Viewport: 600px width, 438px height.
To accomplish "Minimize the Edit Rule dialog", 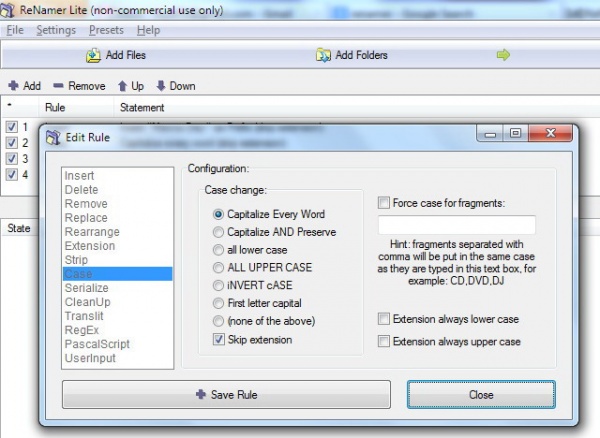I will tap(490, 134).
